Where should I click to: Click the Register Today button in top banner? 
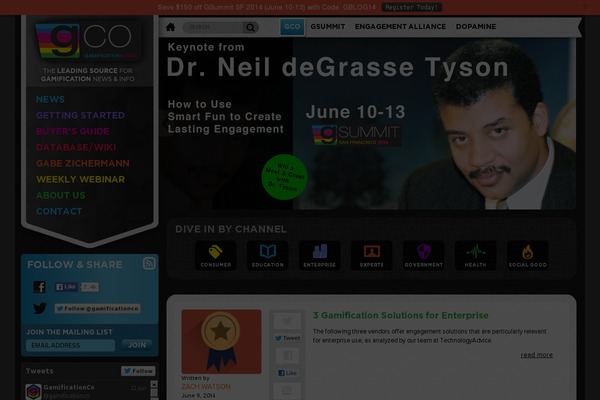click(x=411, y=7)
